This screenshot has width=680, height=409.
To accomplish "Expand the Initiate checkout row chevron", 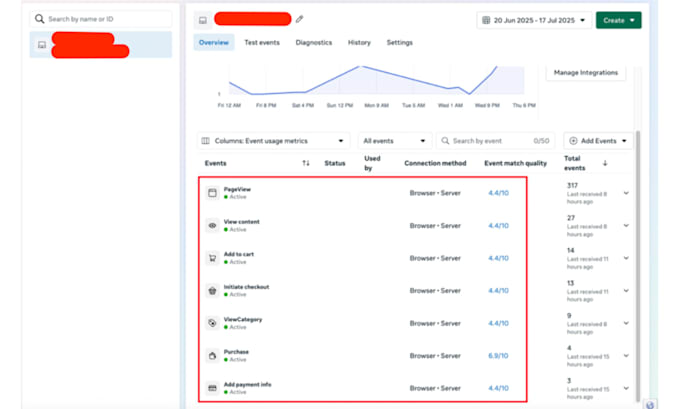I will pyautogui.click(x=626, y=291).
